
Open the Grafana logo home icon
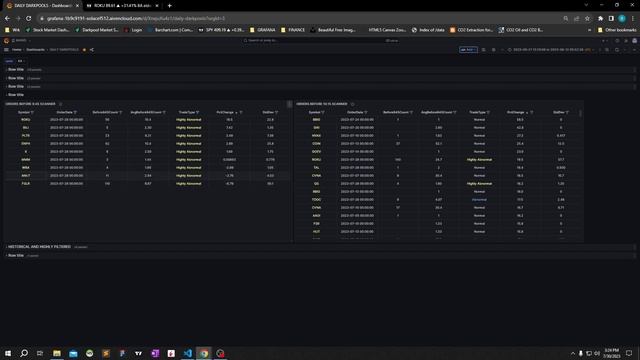point(6,41)
